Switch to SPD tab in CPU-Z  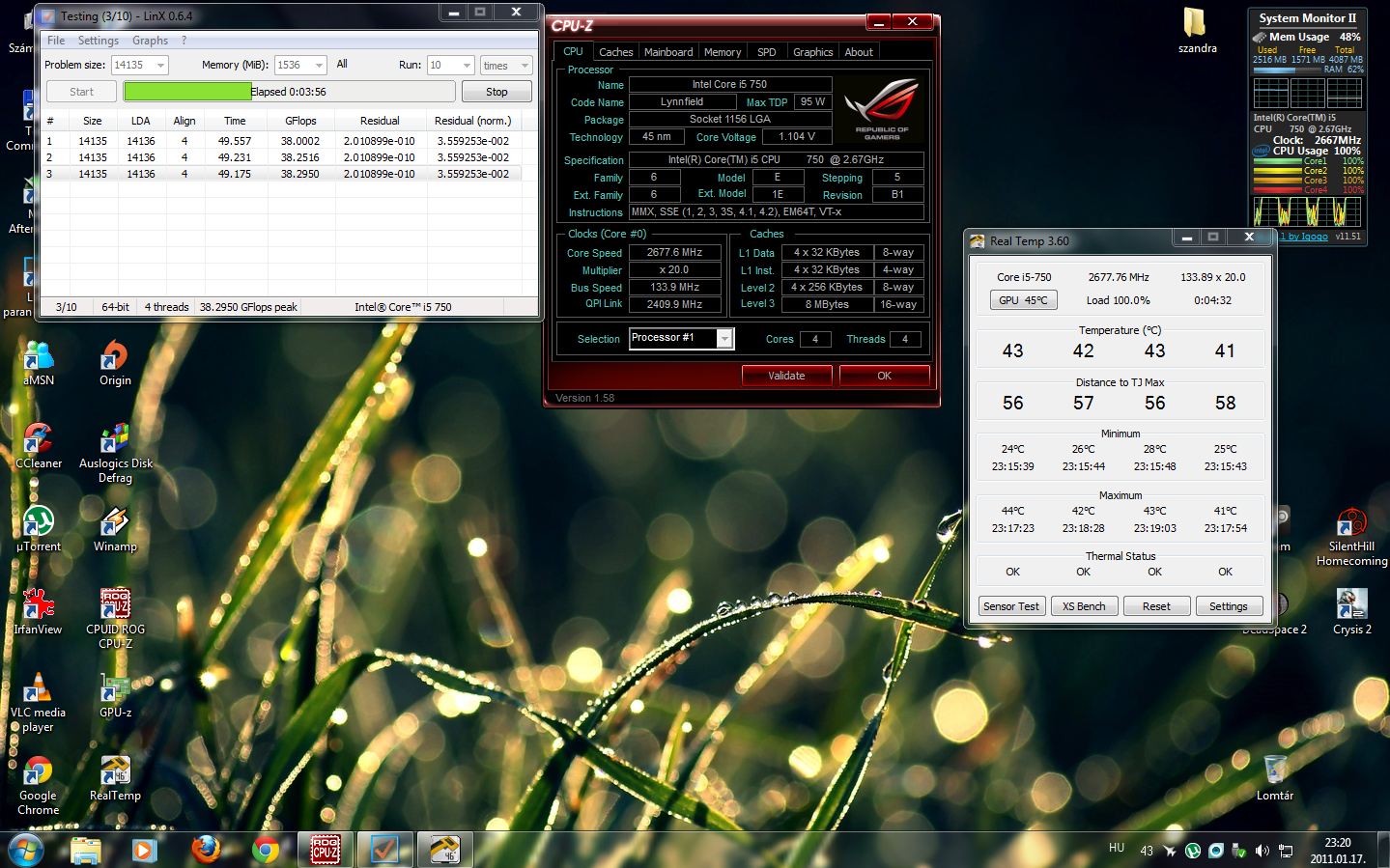point(767,52)
